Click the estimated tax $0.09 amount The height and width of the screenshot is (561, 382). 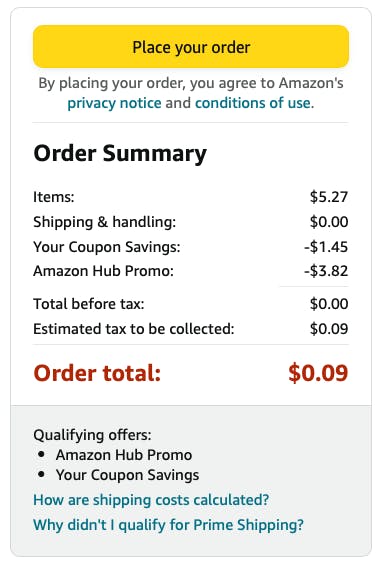pos(329,329)
